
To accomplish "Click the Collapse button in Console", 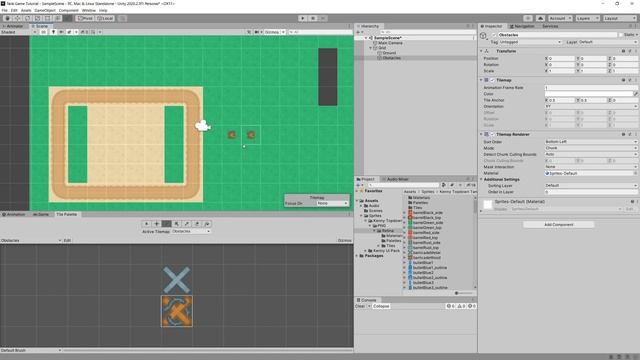I will pyautogui.click(x=381, y=306).
